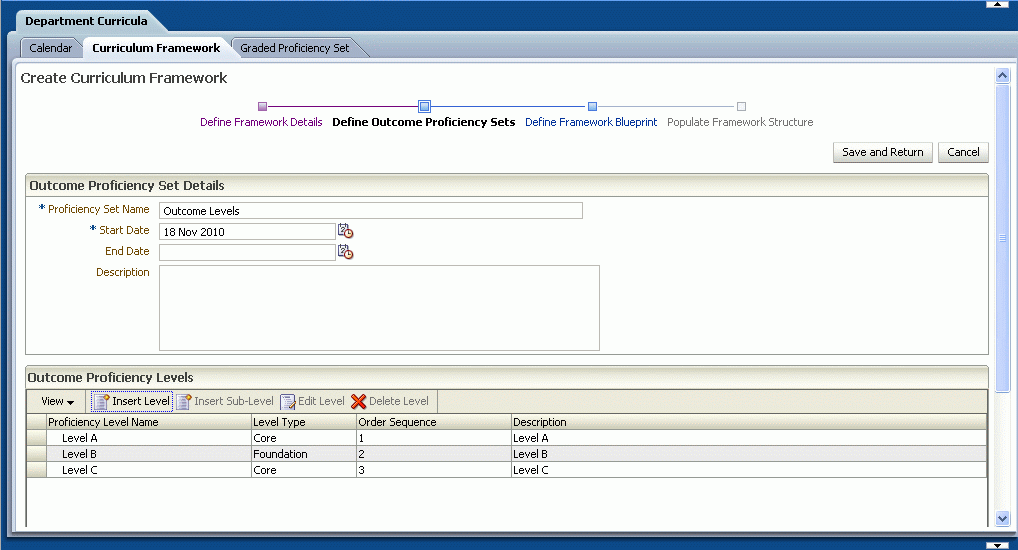The image size is (1018, 550).
Task: Select the Define Framework Blueprint step marker
Action: [x=592, y=106]
